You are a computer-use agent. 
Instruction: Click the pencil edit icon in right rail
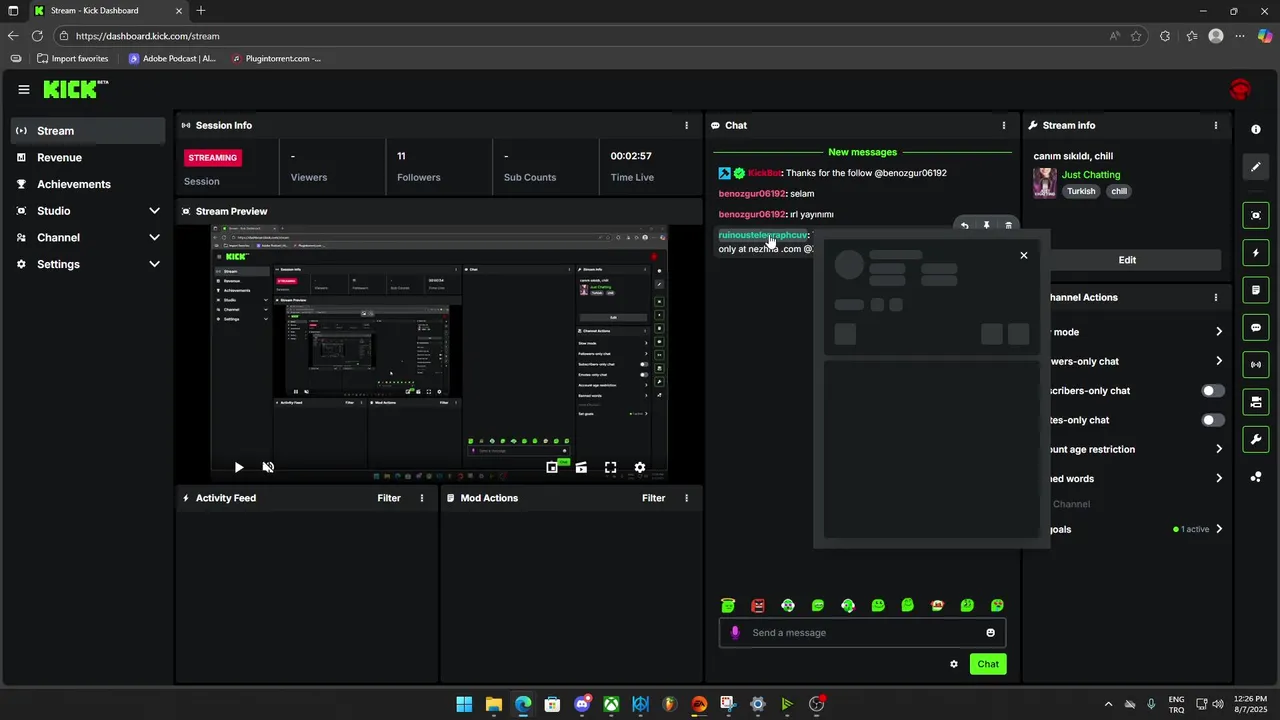pos(1256,167)
